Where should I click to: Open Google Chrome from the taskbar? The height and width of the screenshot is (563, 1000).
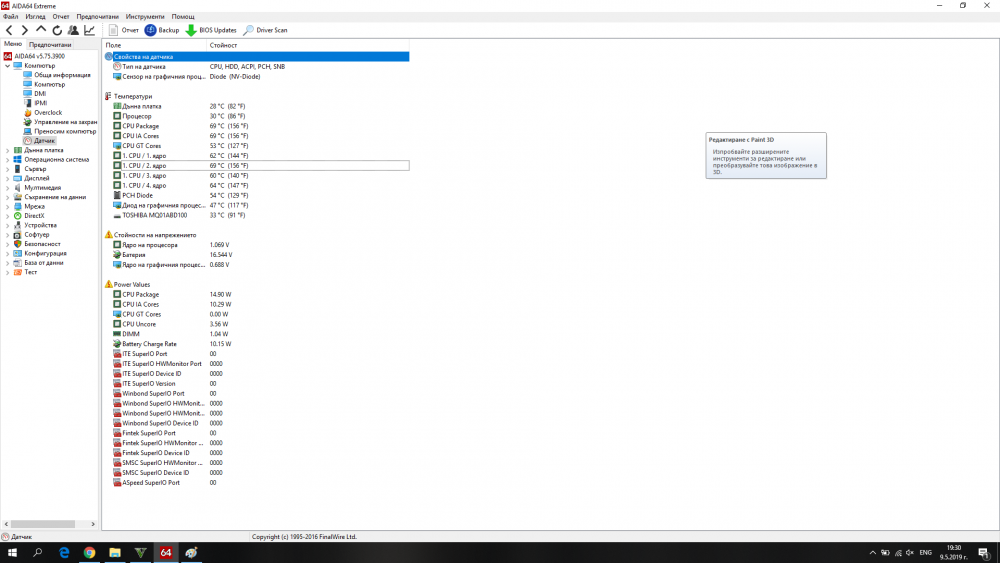89,553
